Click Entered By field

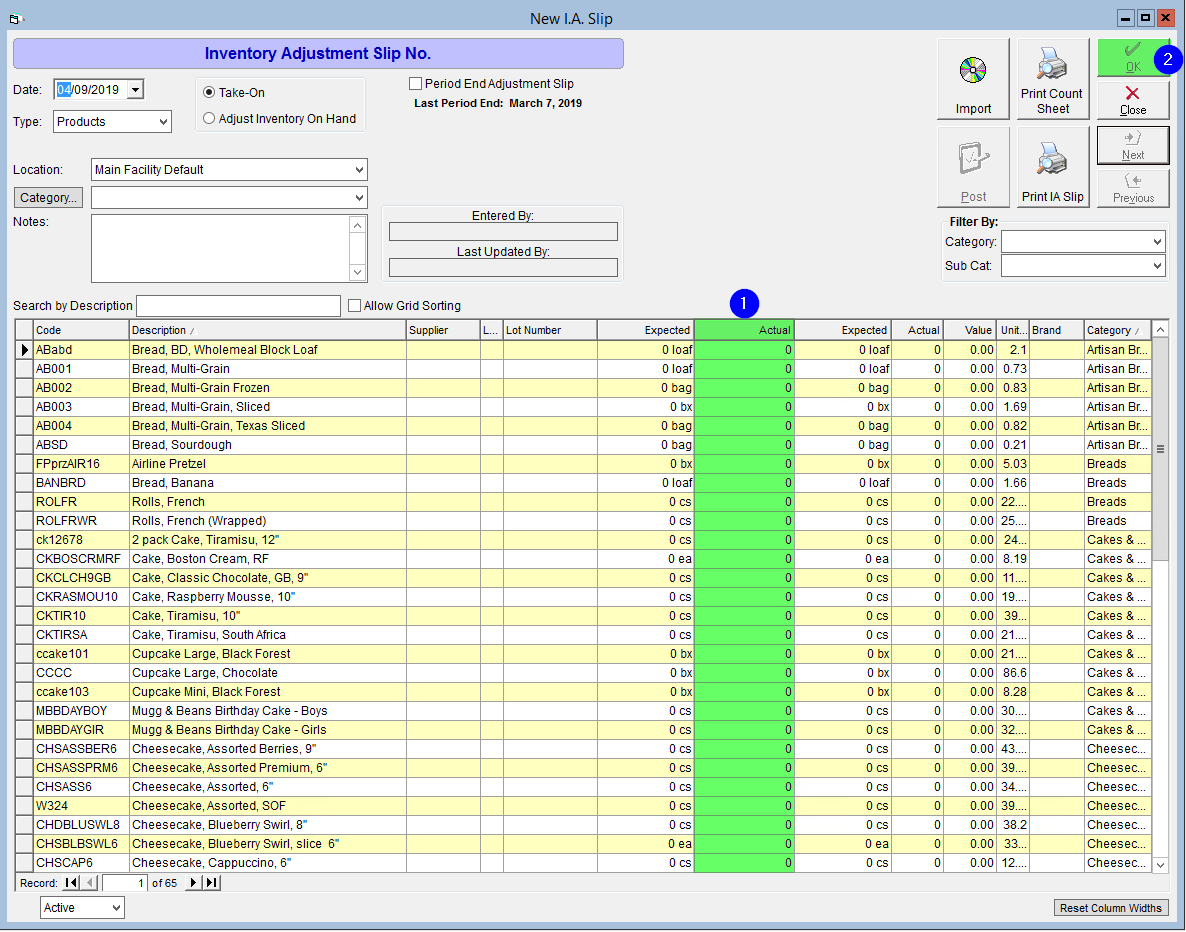(503, 231)
